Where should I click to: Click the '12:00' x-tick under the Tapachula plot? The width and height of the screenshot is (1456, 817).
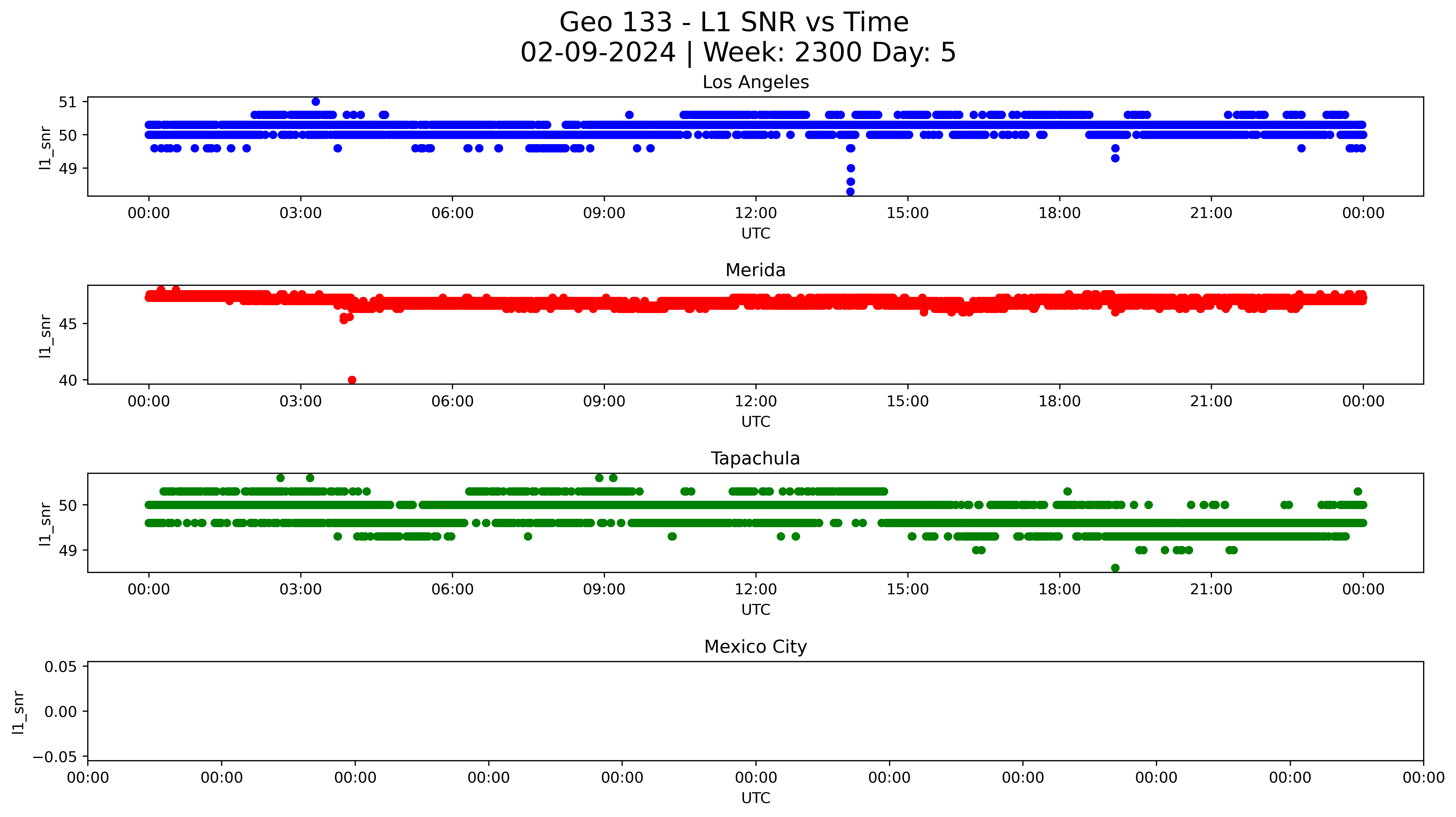(756, 590)
